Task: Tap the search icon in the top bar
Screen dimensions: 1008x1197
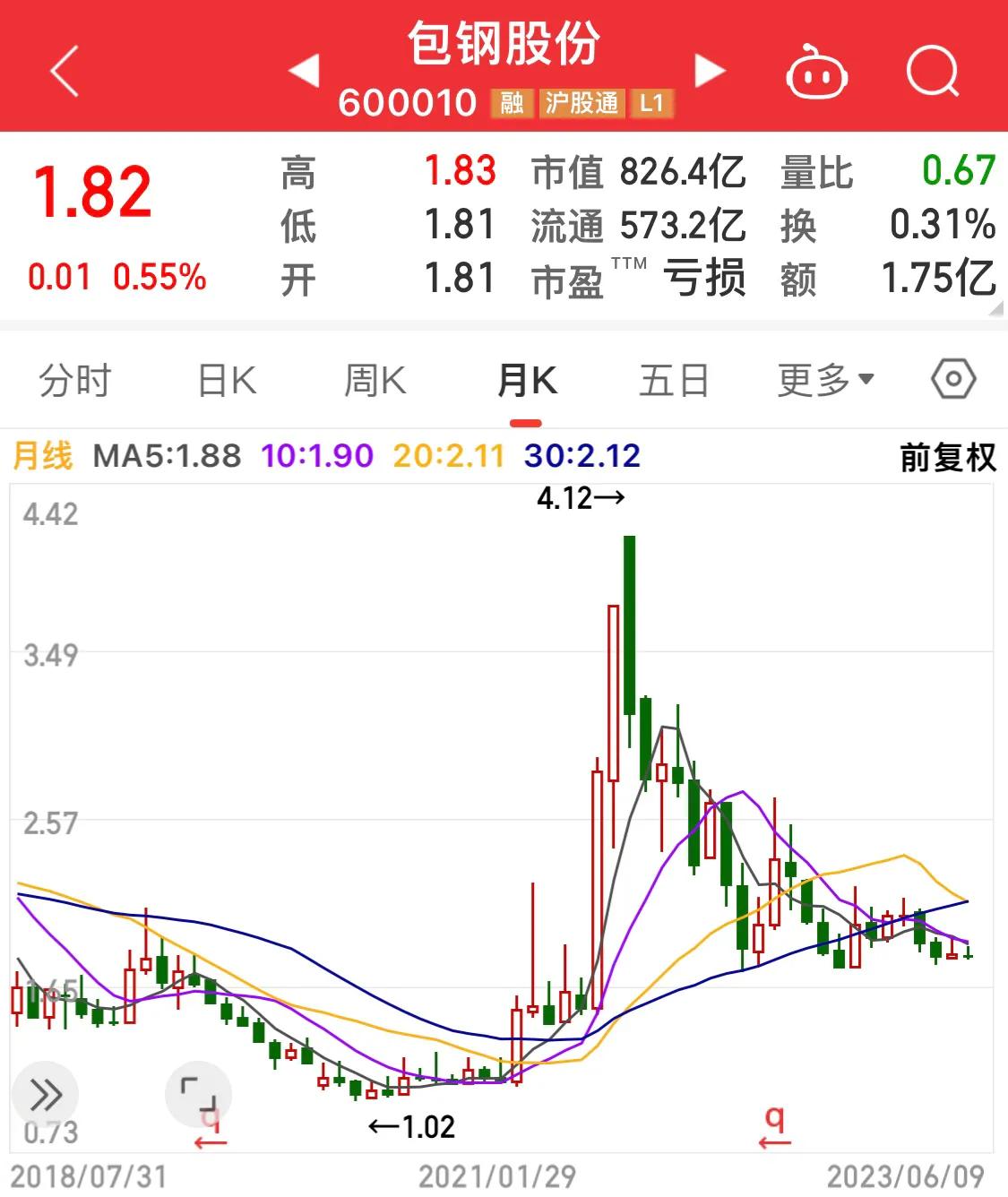Action: pyautogui.click(x=932, y=72)
